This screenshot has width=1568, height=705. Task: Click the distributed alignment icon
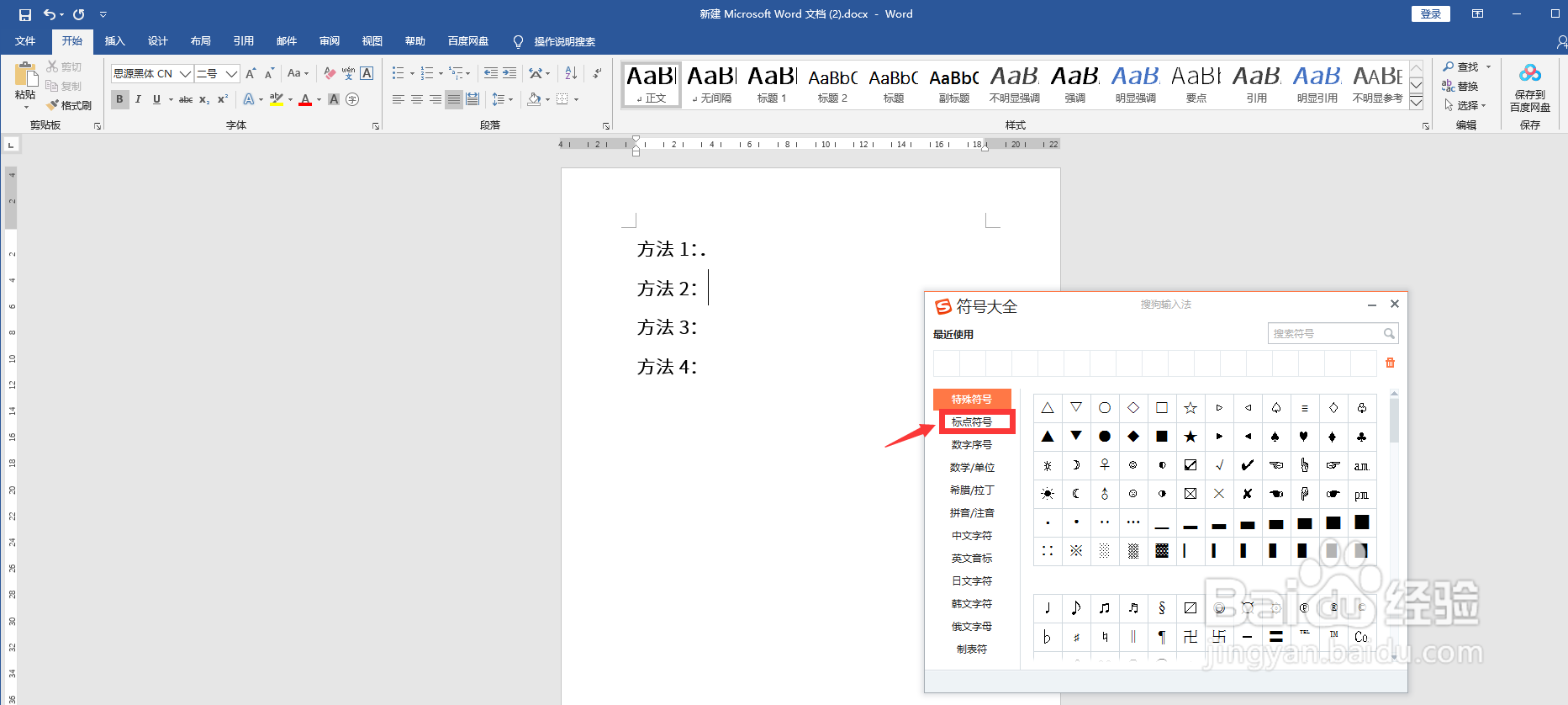point(473,99)
